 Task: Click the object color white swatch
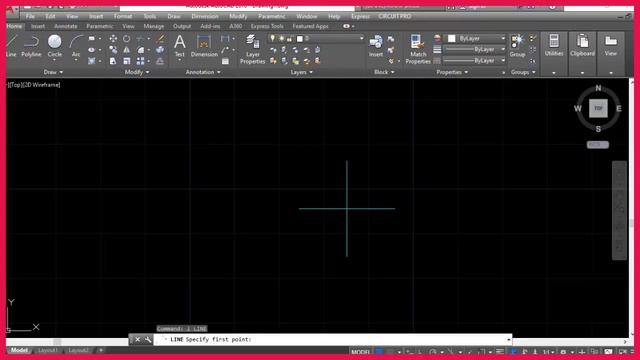tap(451, 38)
